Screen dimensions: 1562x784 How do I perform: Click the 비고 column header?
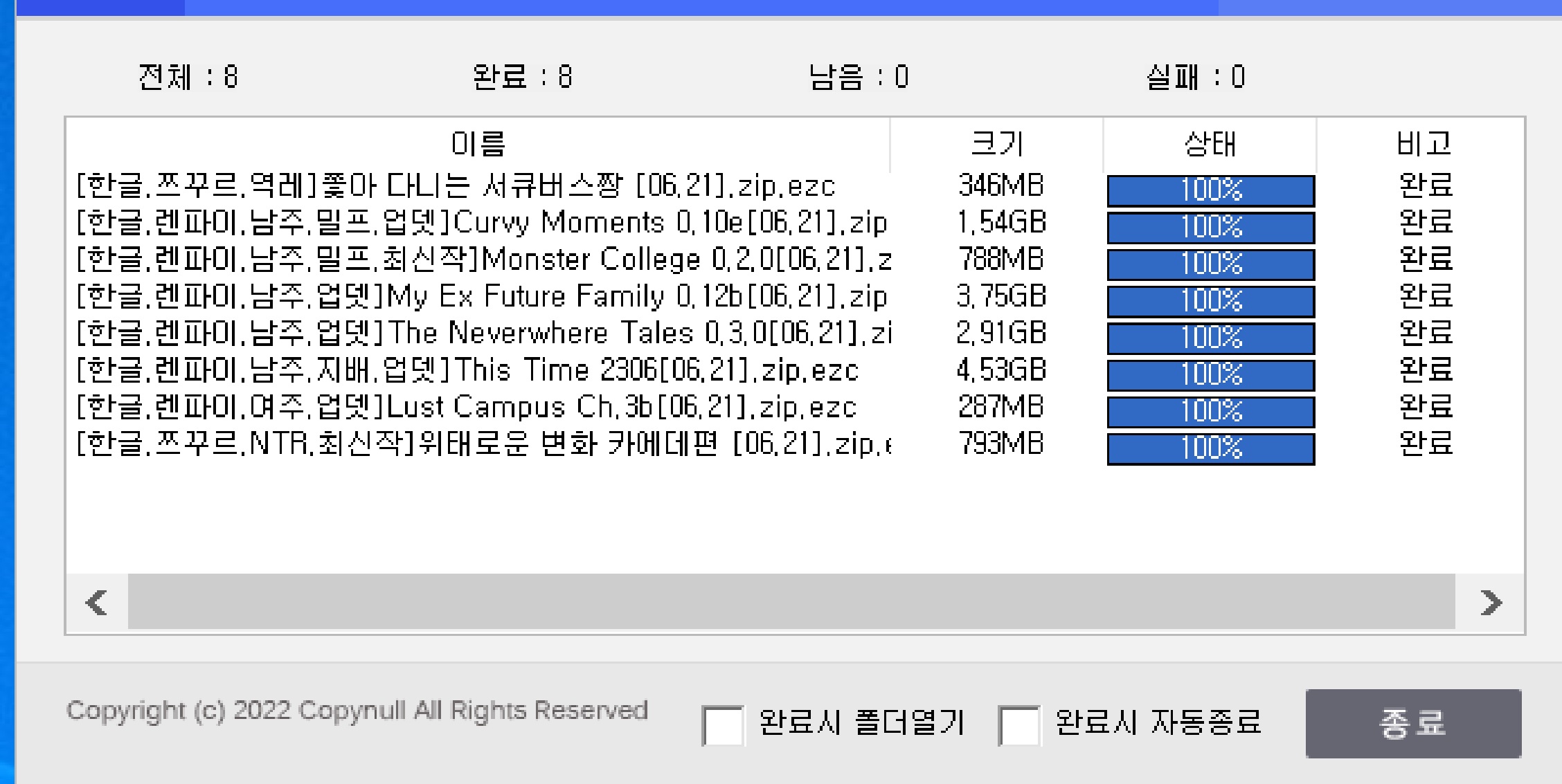1424,144
